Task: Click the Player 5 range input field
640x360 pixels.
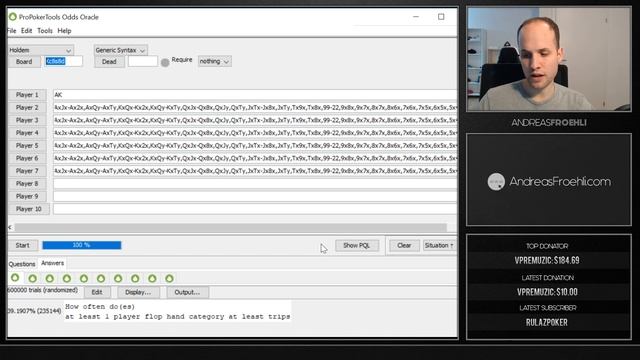Action: (x=255, y=145)
